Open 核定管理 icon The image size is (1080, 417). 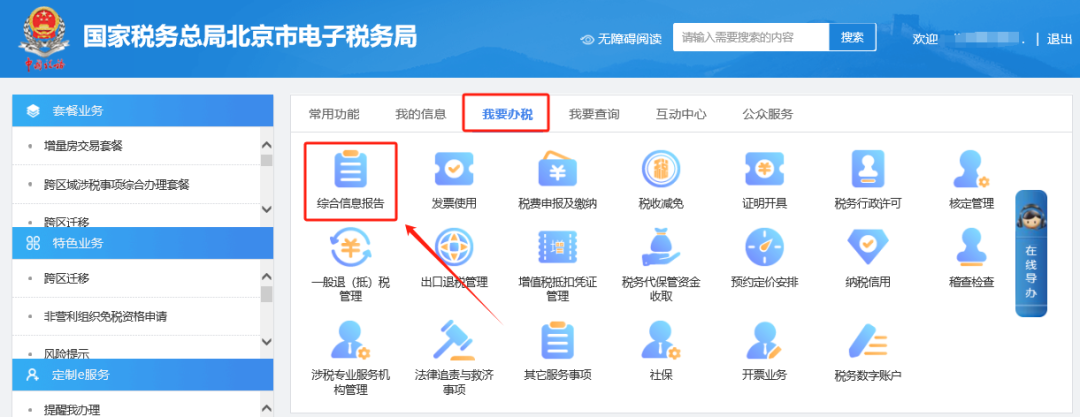971,170
